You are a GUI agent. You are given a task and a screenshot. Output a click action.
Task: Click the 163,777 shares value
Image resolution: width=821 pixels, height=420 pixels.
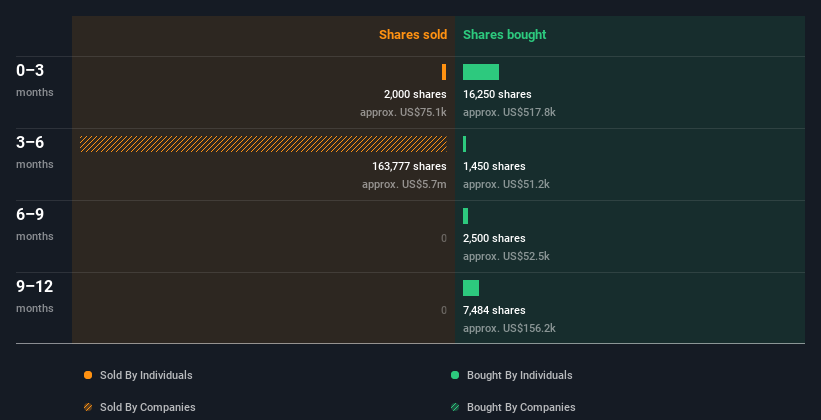point(409,167)
